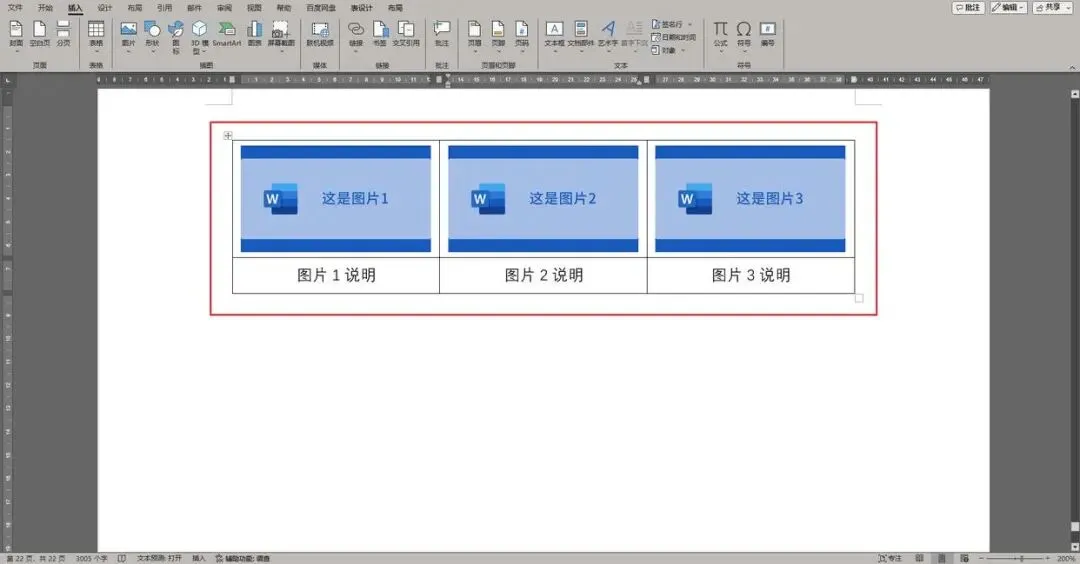
Task: Insert a Chart (图表)
Action: coord(255,34)
